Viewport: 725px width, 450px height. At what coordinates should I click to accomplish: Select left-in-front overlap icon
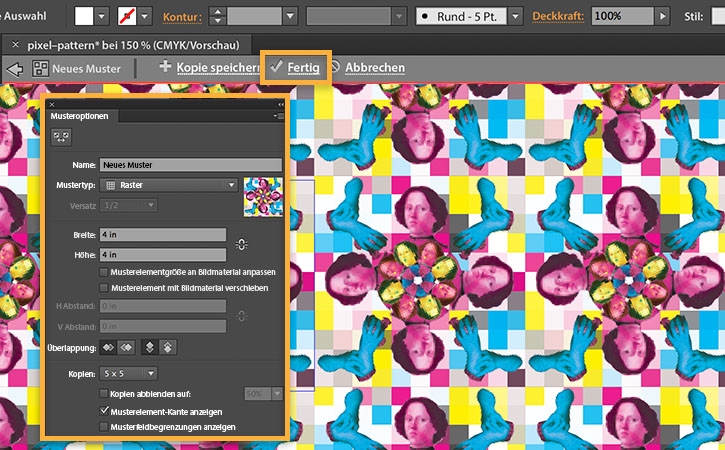(109, 347)
